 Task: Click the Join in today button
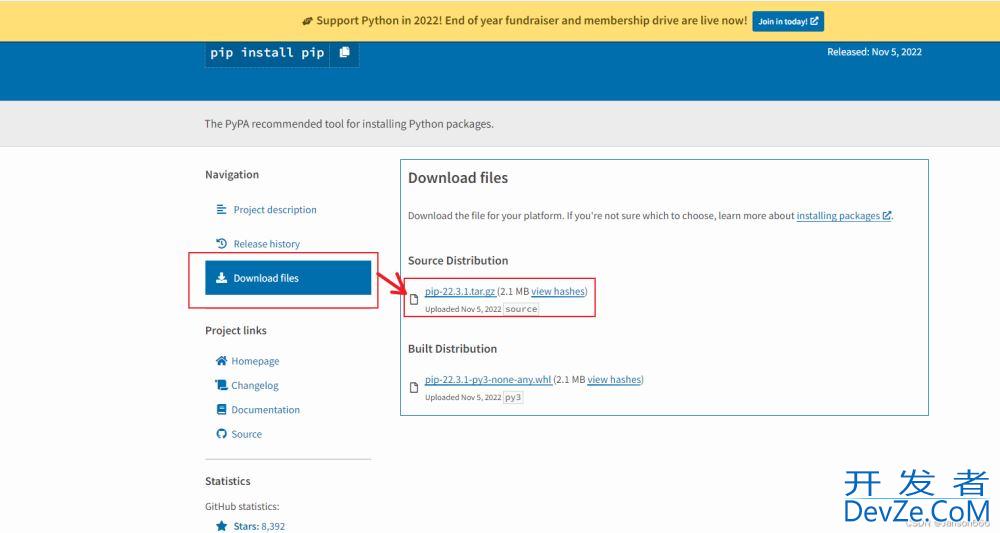(788, 21)
